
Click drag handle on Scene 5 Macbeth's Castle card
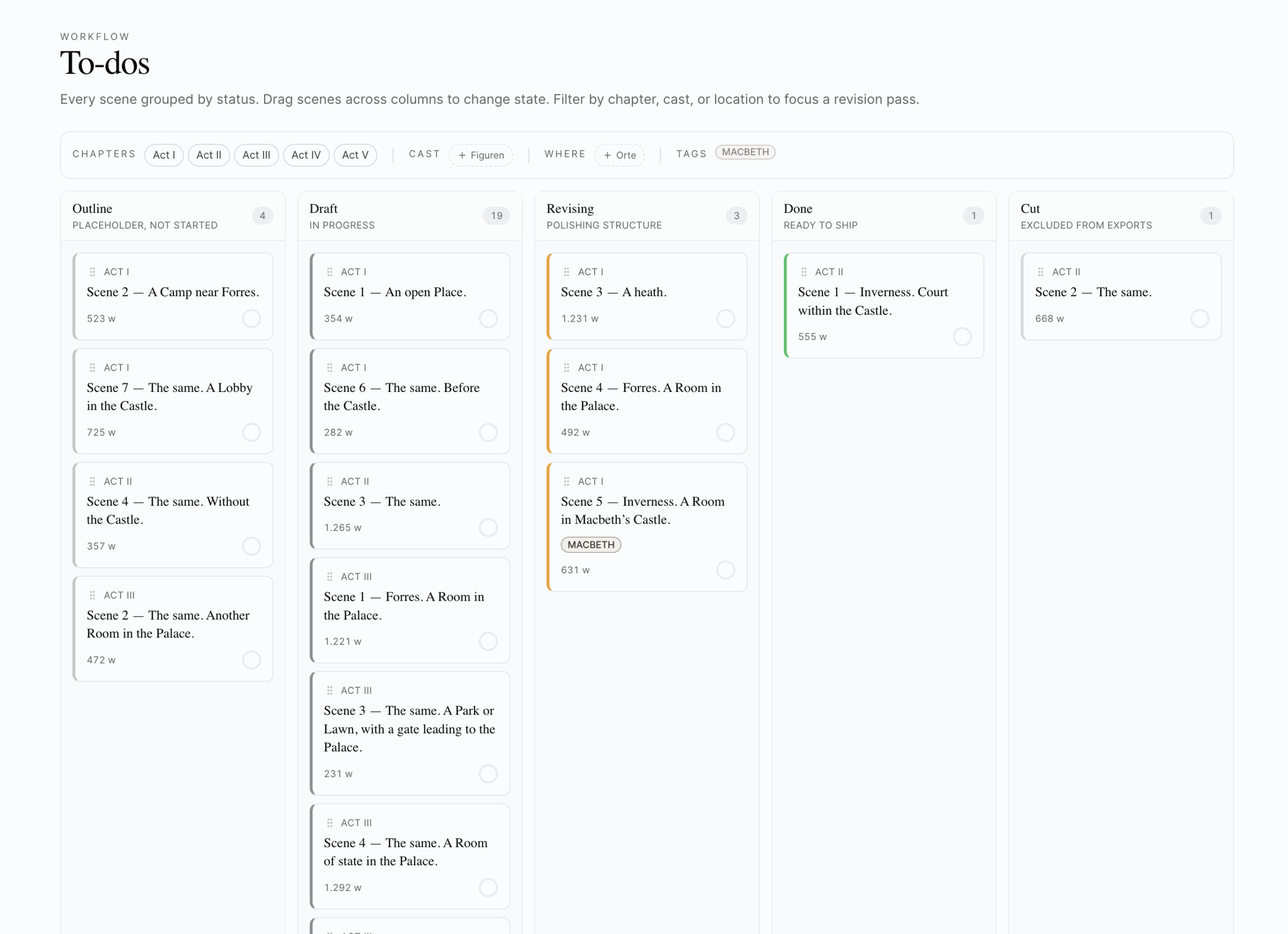point(566,482)
